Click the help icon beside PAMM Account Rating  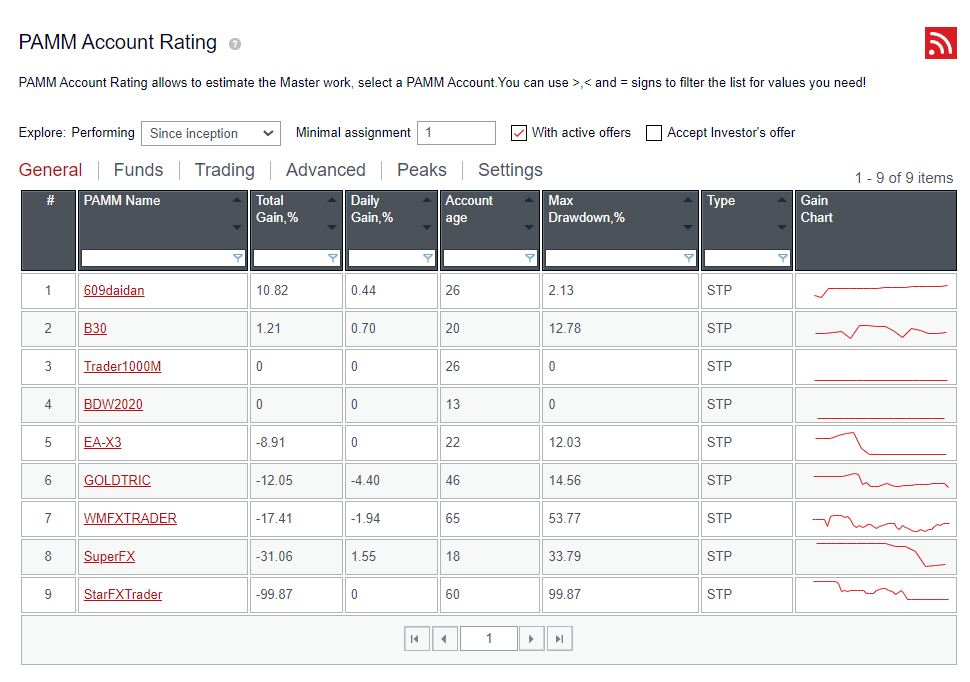coord(235,44)
